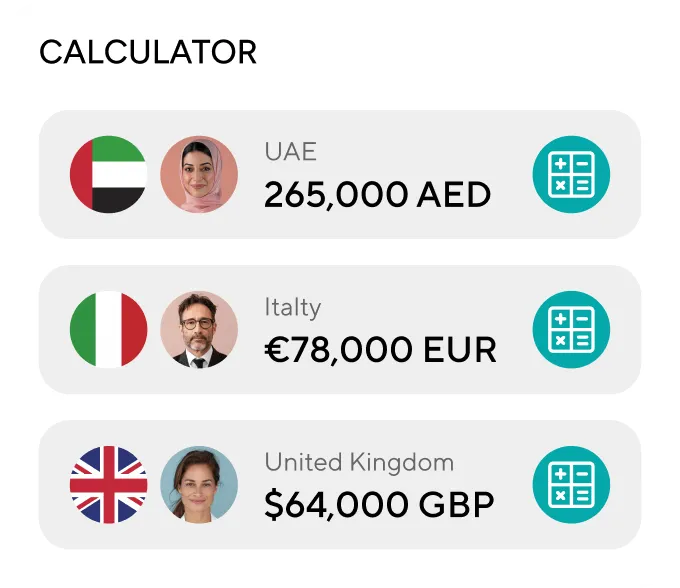Click the UAE woman's avatar photo
This screenshot has width=680, height=588.
199,174
